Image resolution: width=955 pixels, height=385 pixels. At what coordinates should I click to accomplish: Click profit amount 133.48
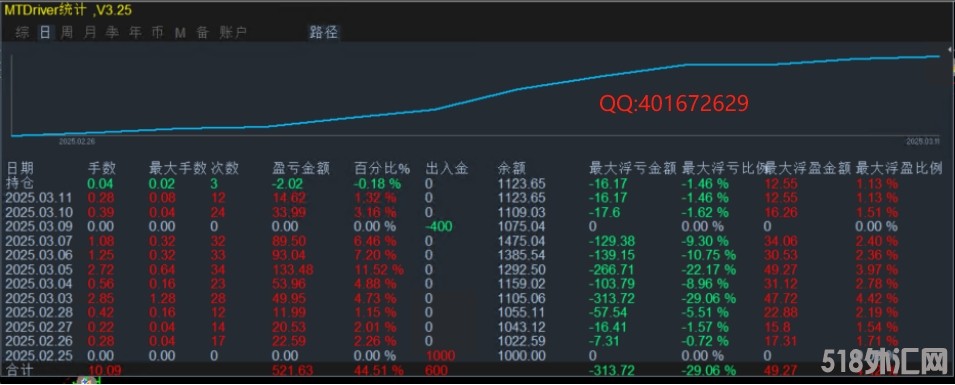tap(293, 270)
